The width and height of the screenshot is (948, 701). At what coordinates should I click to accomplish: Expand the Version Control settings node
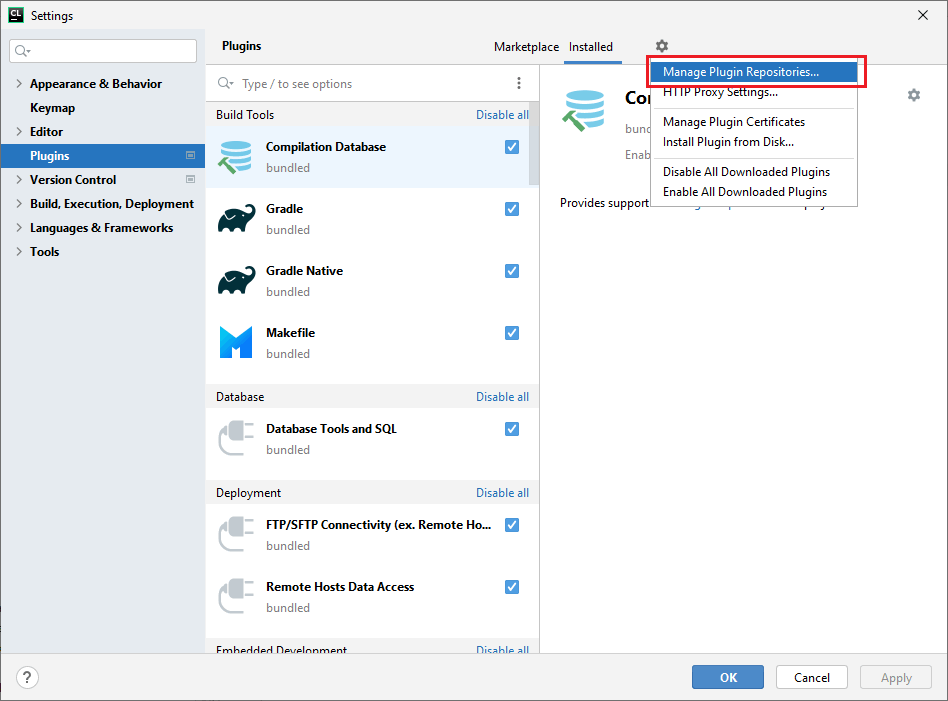coord(19,180)
